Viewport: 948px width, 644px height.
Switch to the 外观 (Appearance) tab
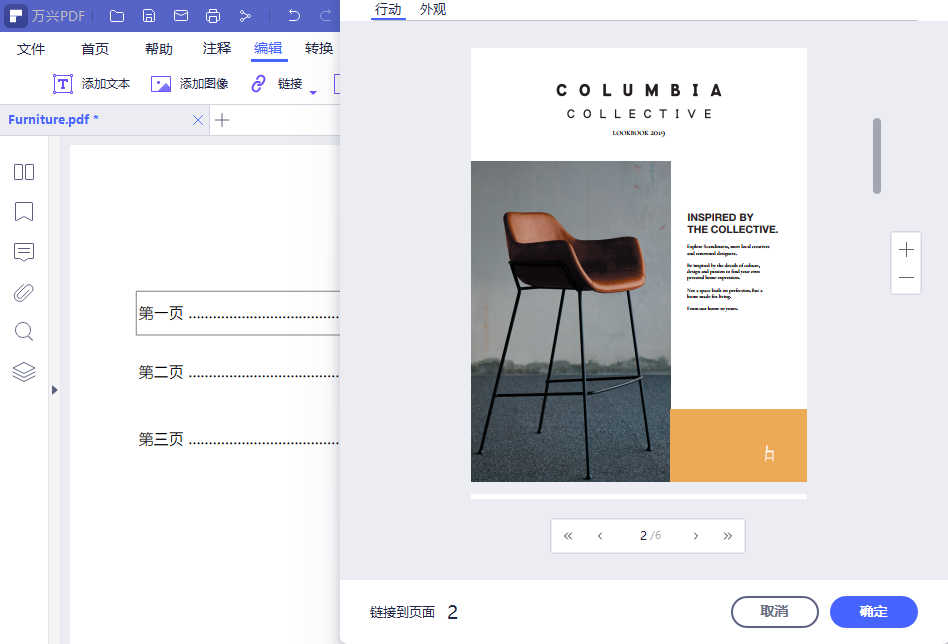433,9
